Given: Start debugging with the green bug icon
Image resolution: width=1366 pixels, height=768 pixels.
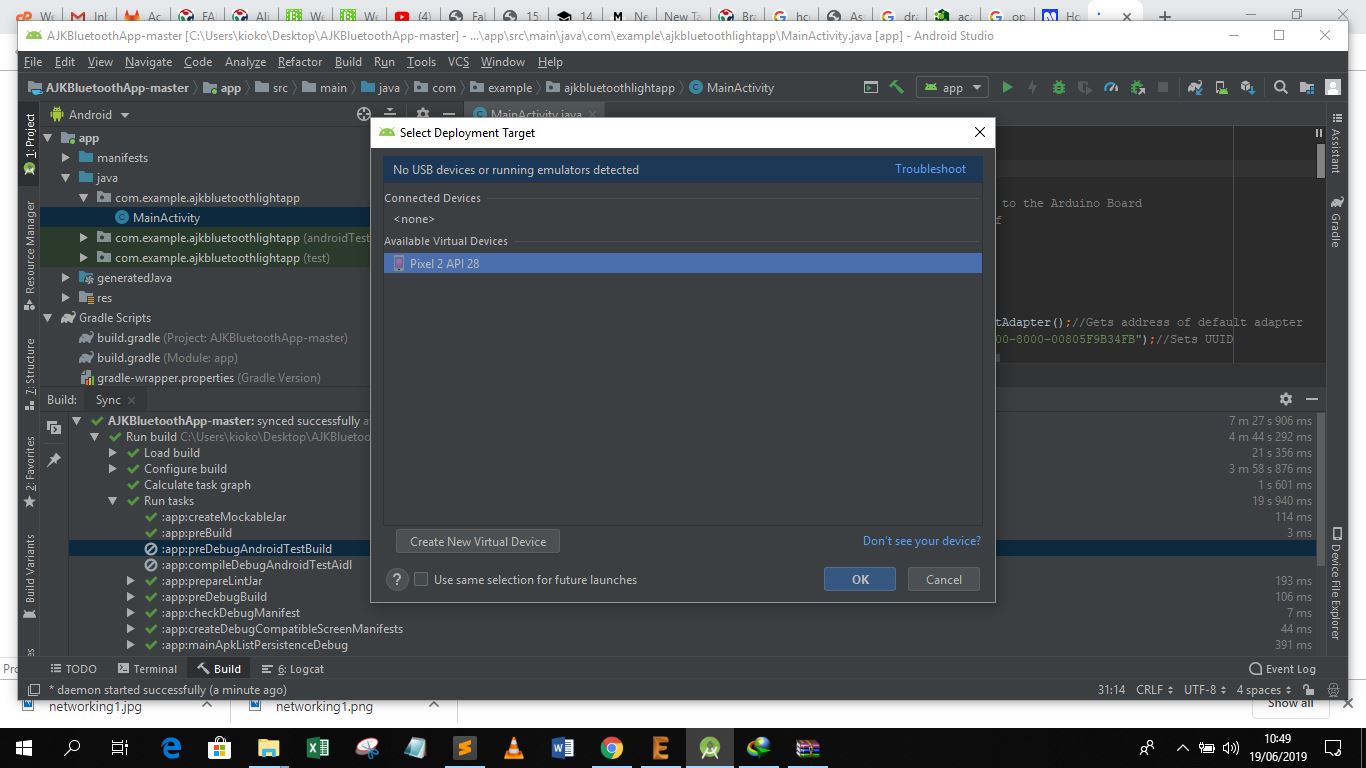Looking at the screenshot, I should [x=1059, y=87].
